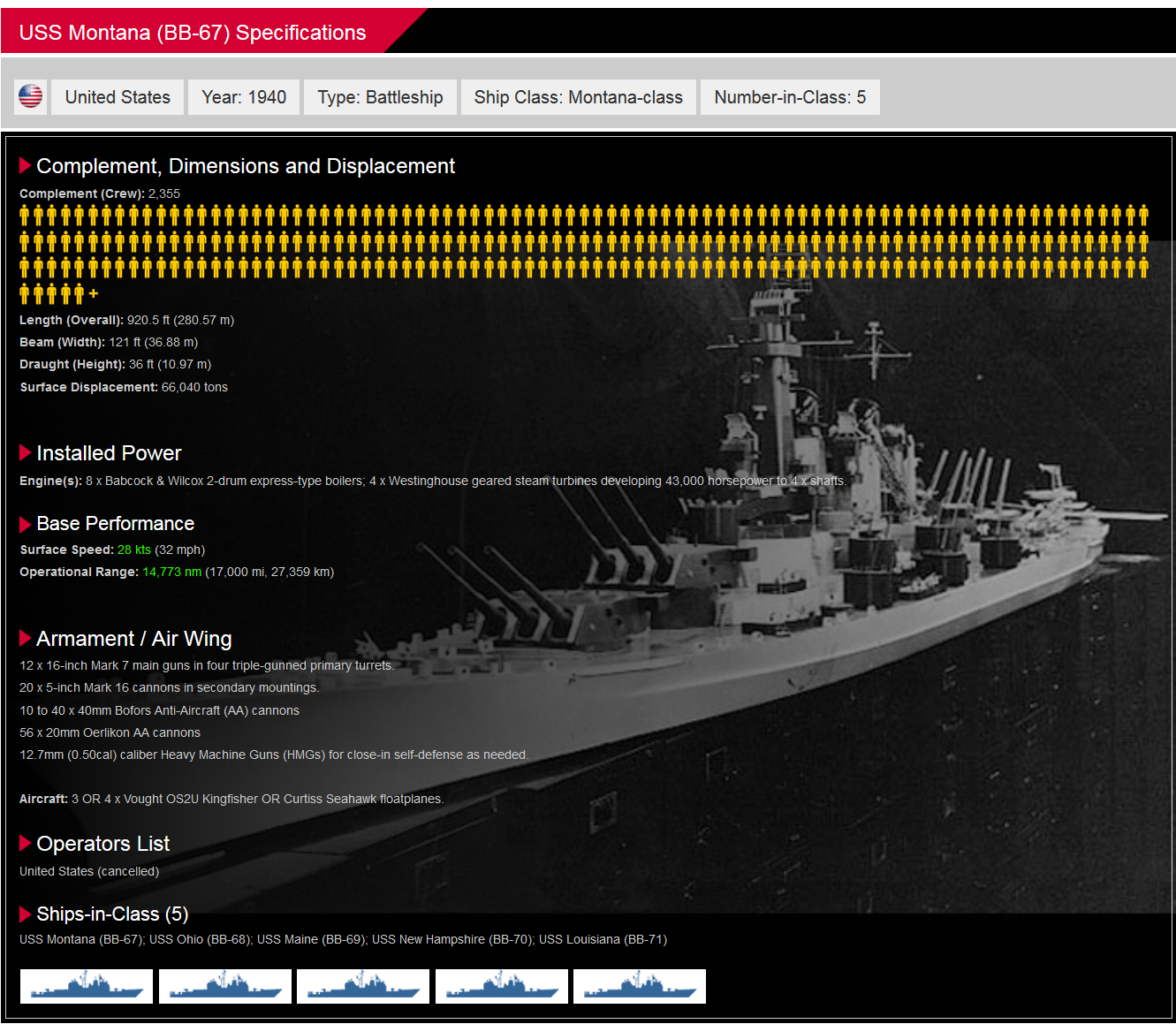Click the yellow plus sign after crew figures

coord(94,293)
